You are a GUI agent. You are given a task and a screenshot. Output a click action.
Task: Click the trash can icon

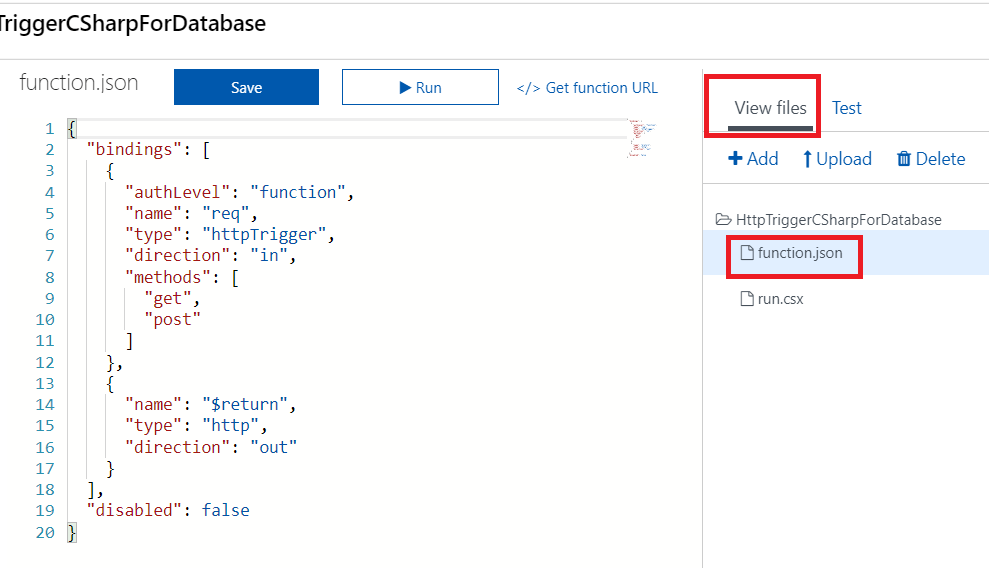[904, 159]
